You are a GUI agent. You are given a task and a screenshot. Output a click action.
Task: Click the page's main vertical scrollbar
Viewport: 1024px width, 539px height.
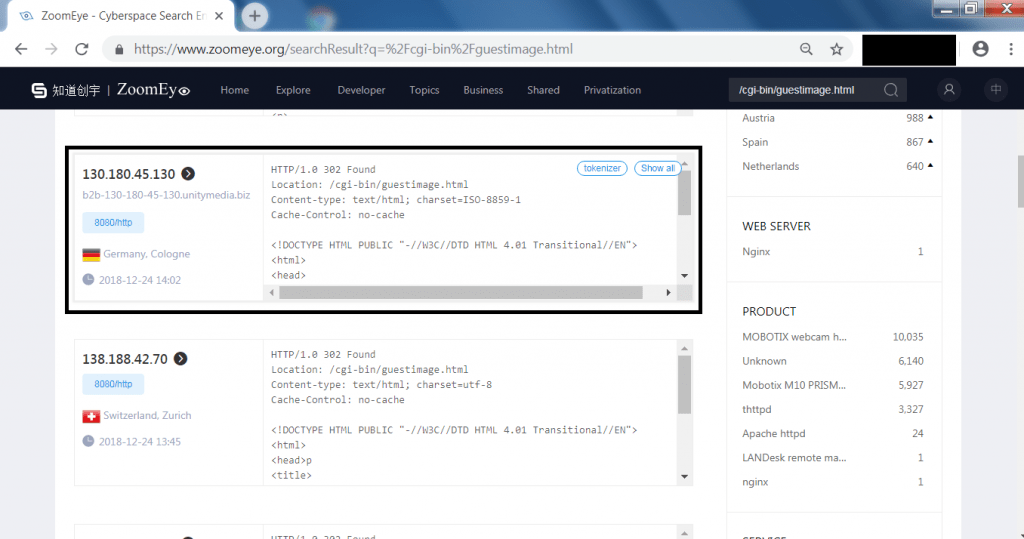click(x=1021, y=182)
